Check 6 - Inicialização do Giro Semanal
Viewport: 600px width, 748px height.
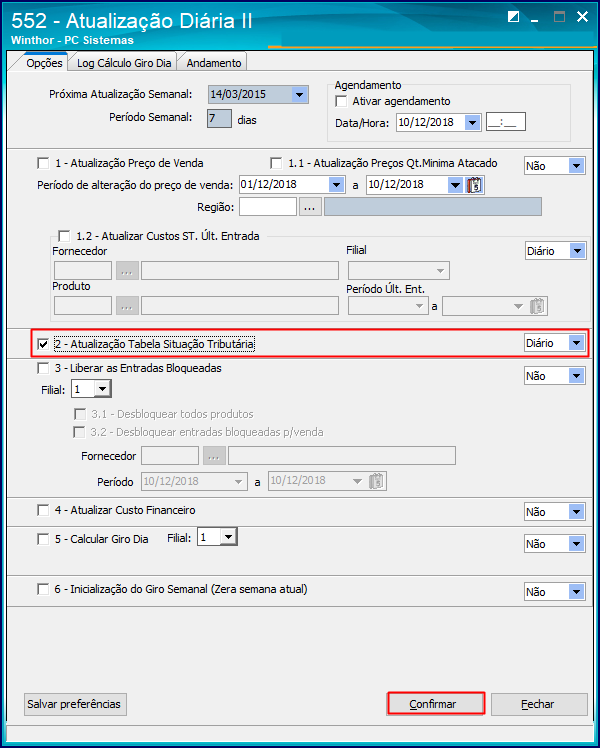click(x=43, y=590)
